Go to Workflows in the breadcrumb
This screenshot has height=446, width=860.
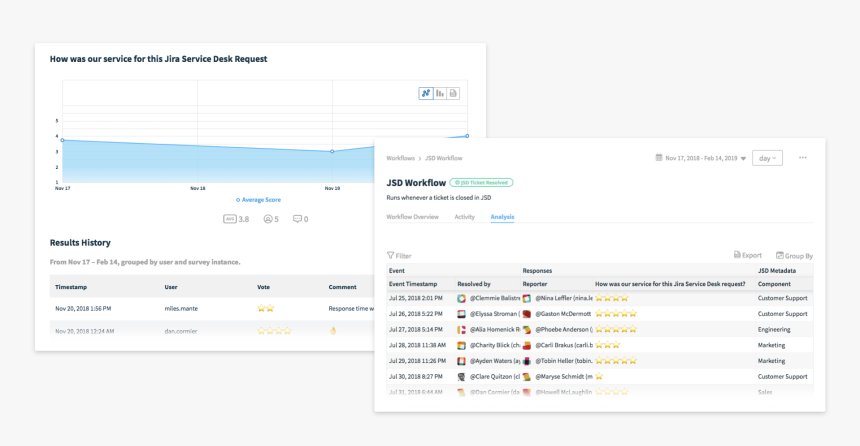pyautogui.click(x=400, y=158)
